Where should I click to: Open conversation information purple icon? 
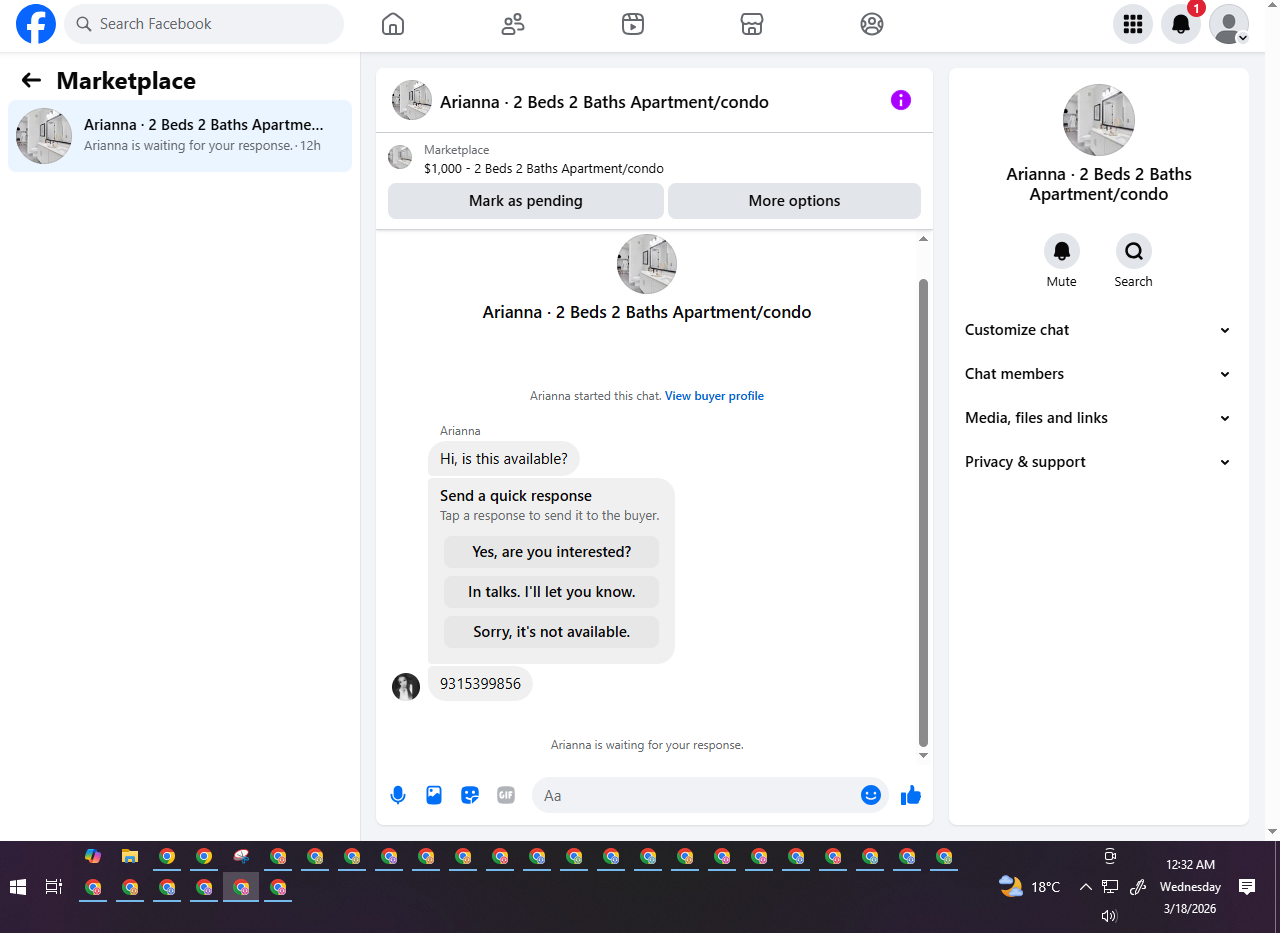901,100
